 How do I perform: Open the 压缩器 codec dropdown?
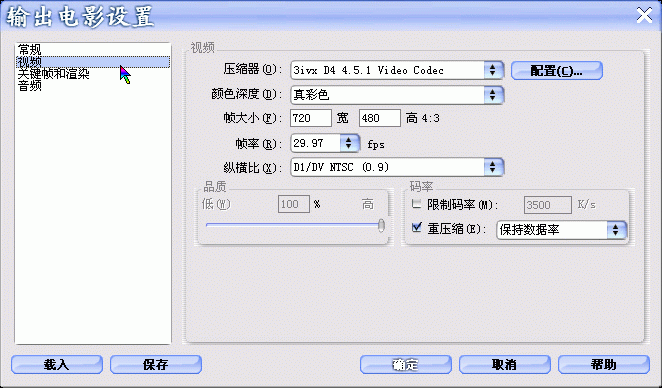(x=397, y=70)
